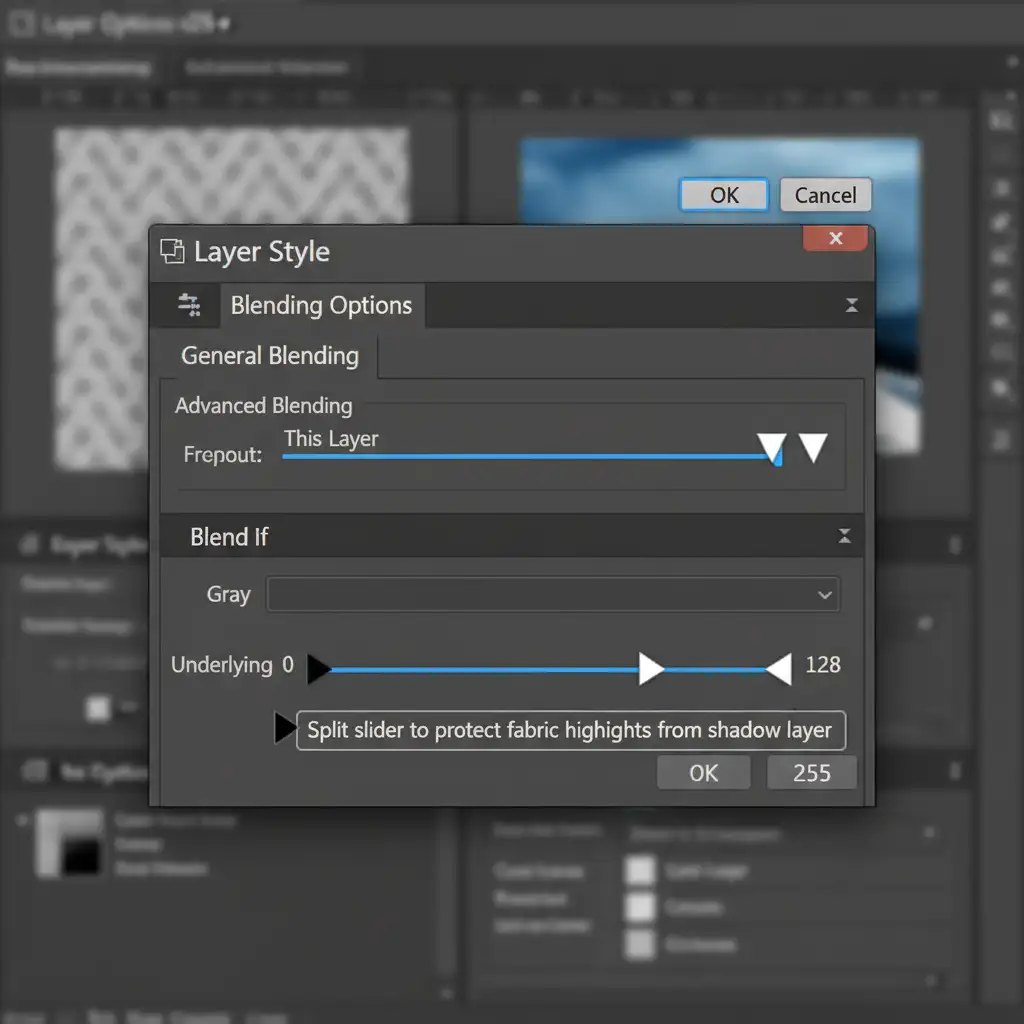Toggle the middle checkbox in bottom-right panel
Image resolution: width=1024 pixels, height=1024 pixels.
pos(639,907)
